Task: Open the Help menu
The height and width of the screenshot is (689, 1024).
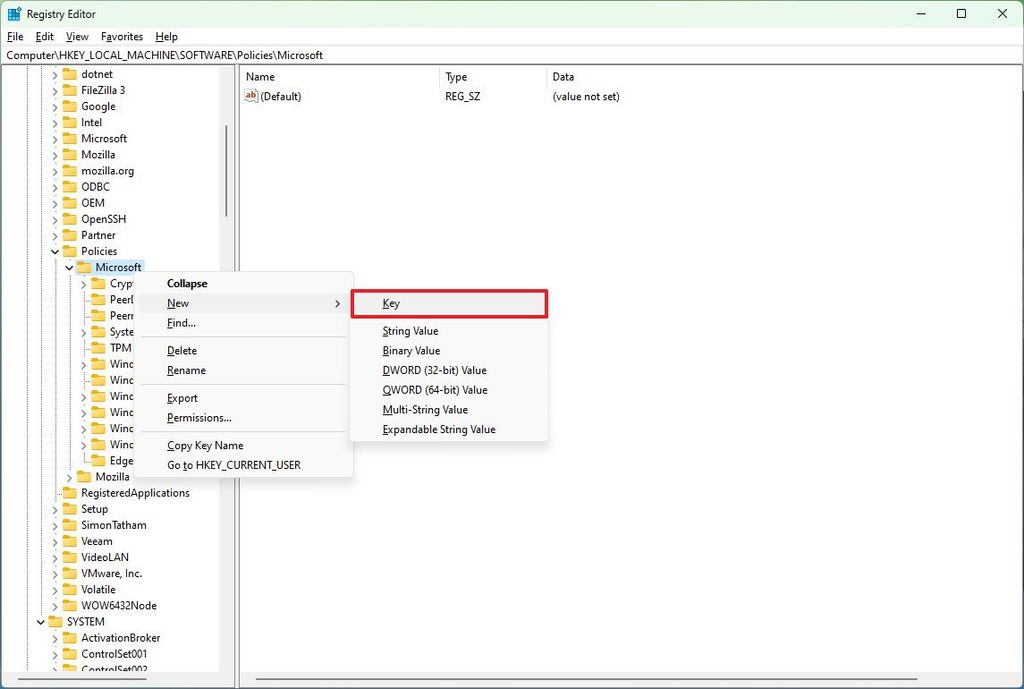Action: [x=167, y=37]
